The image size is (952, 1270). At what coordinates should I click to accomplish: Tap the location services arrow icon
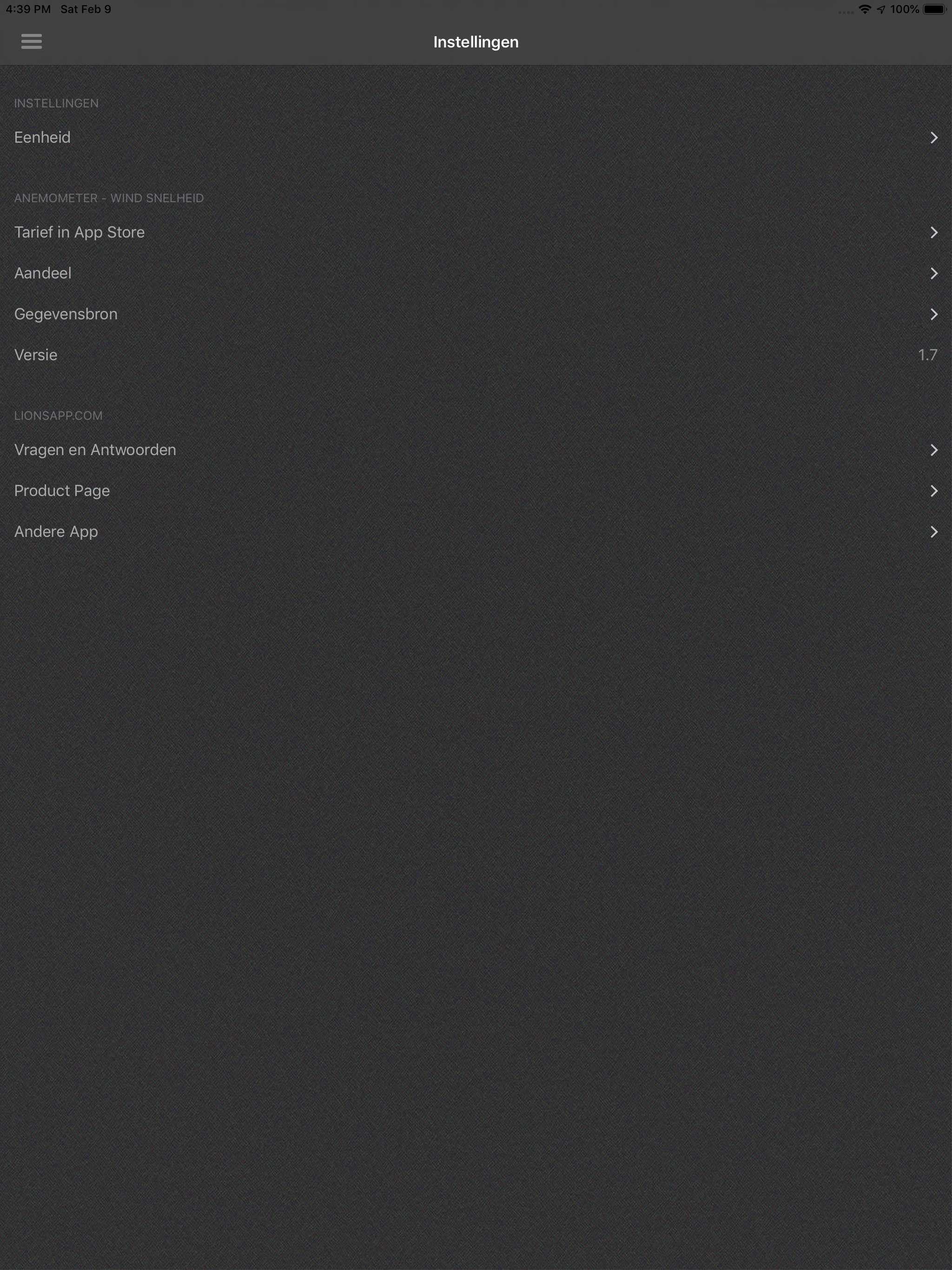click(881, 9)
